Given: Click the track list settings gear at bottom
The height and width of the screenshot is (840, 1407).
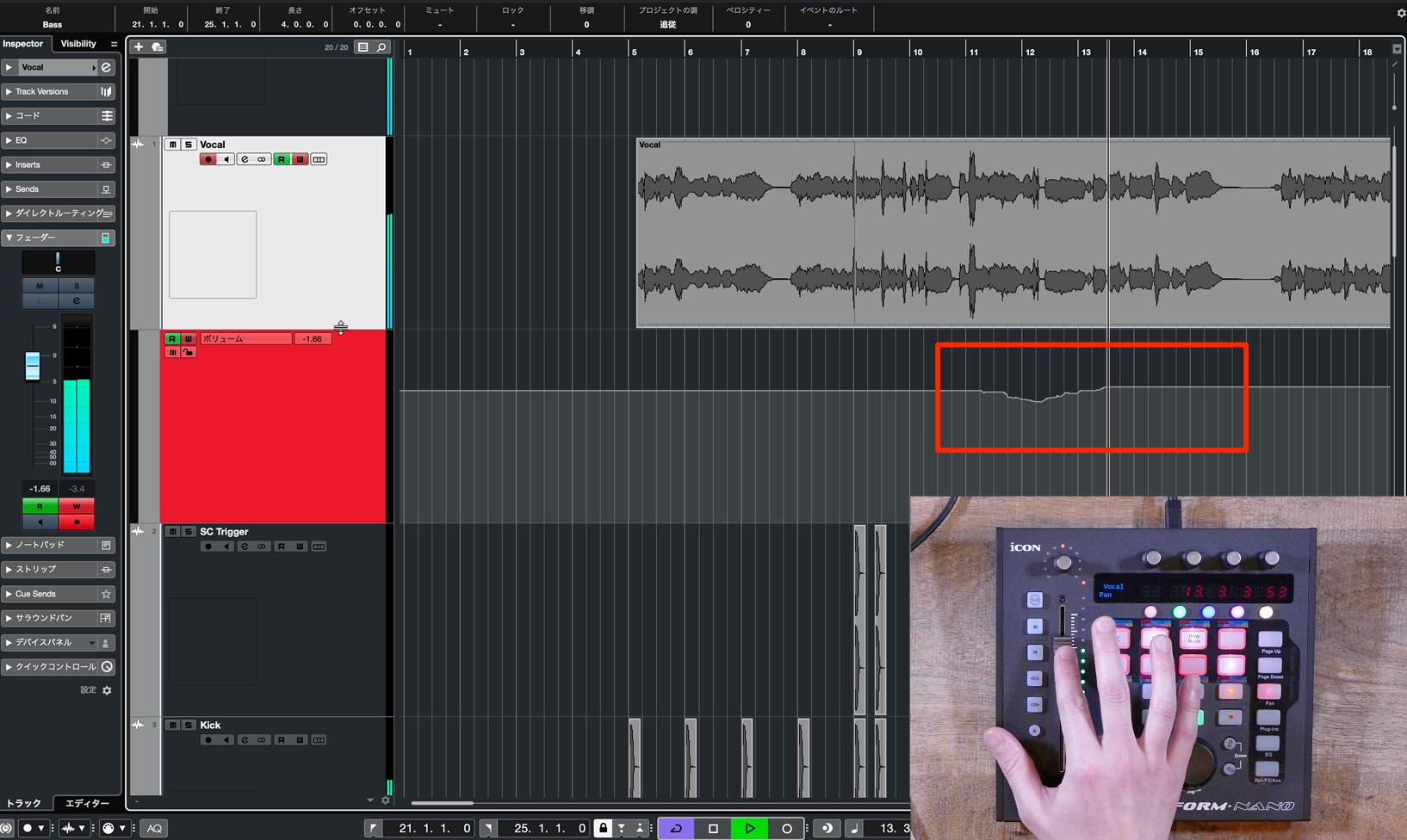Looking at the screenshot, I should (386, 800).
